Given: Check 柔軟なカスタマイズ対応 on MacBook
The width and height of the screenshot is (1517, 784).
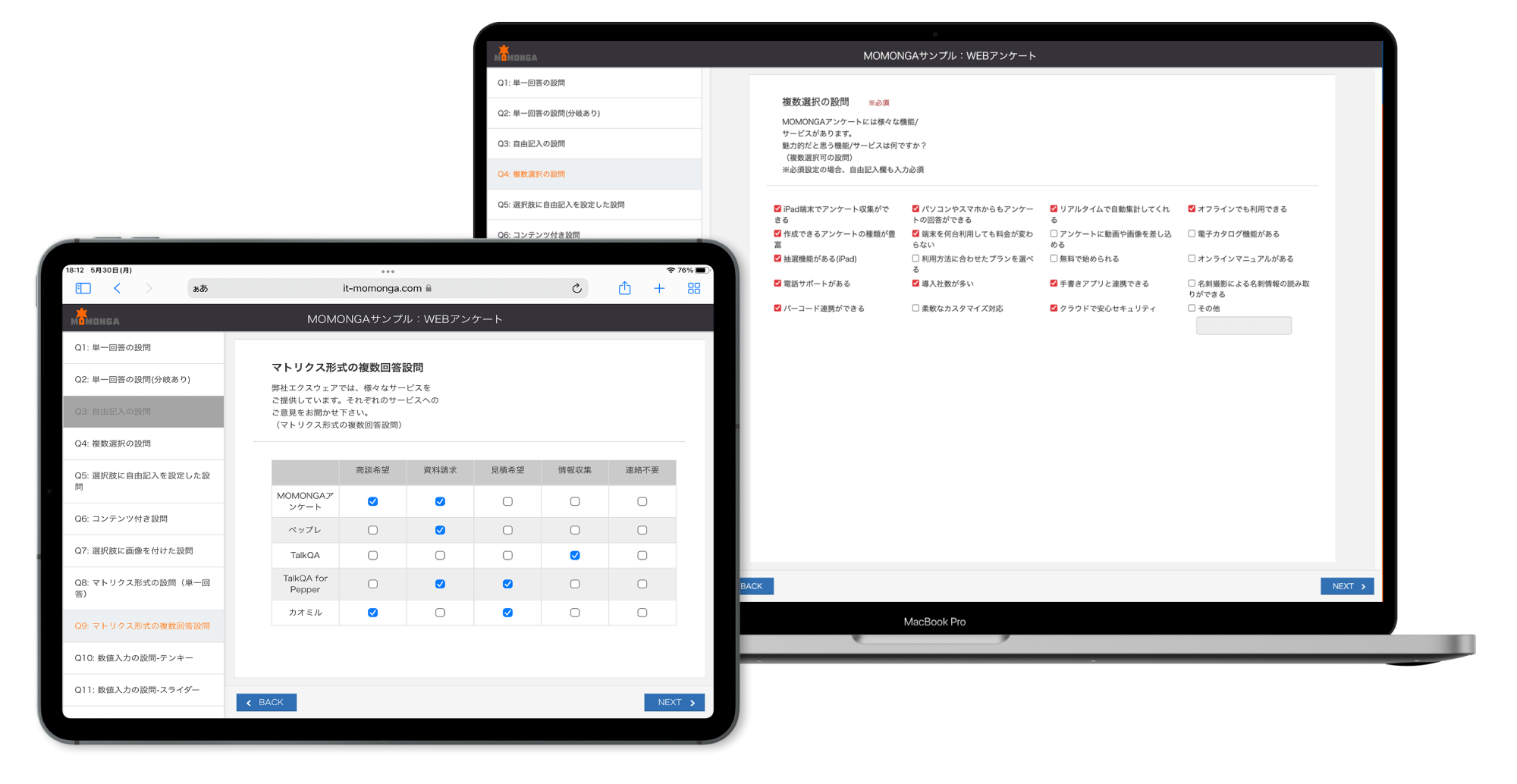Looking at the screenshot, I should coord(916,308).
